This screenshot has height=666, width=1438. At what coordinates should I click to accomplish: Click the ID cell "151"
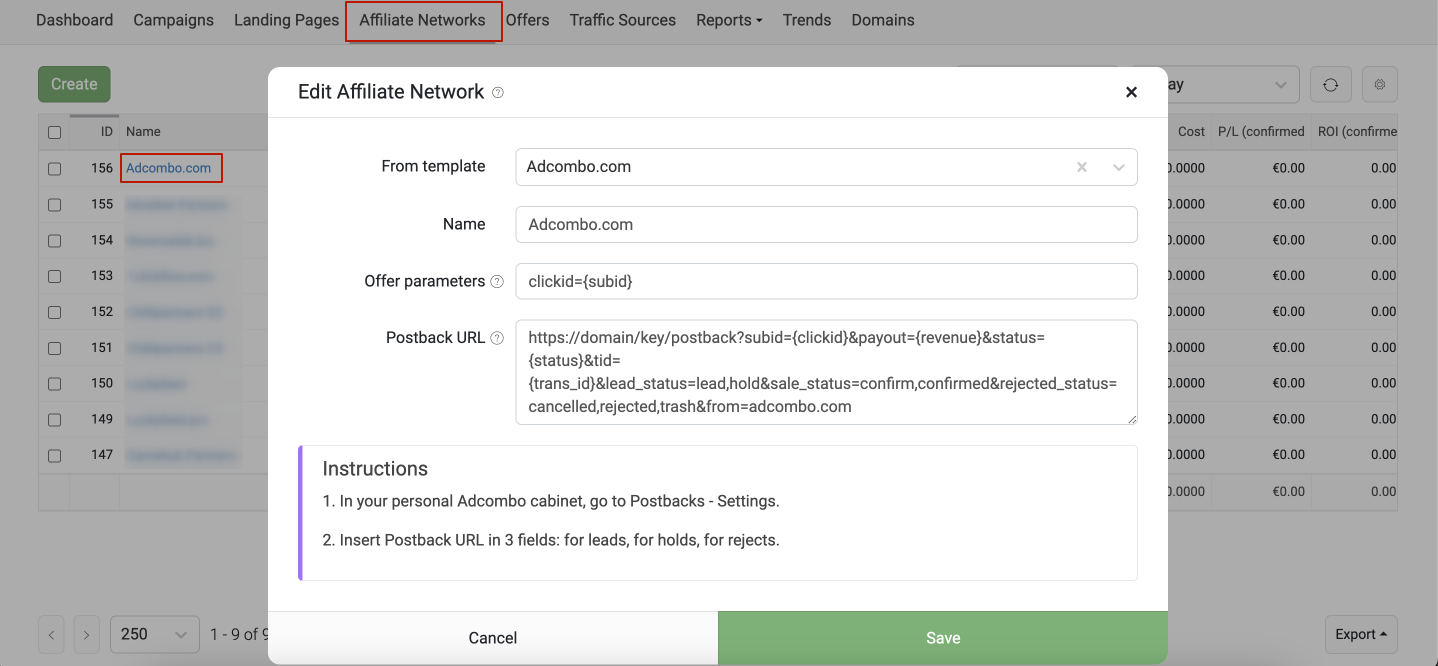pos(102,348)
